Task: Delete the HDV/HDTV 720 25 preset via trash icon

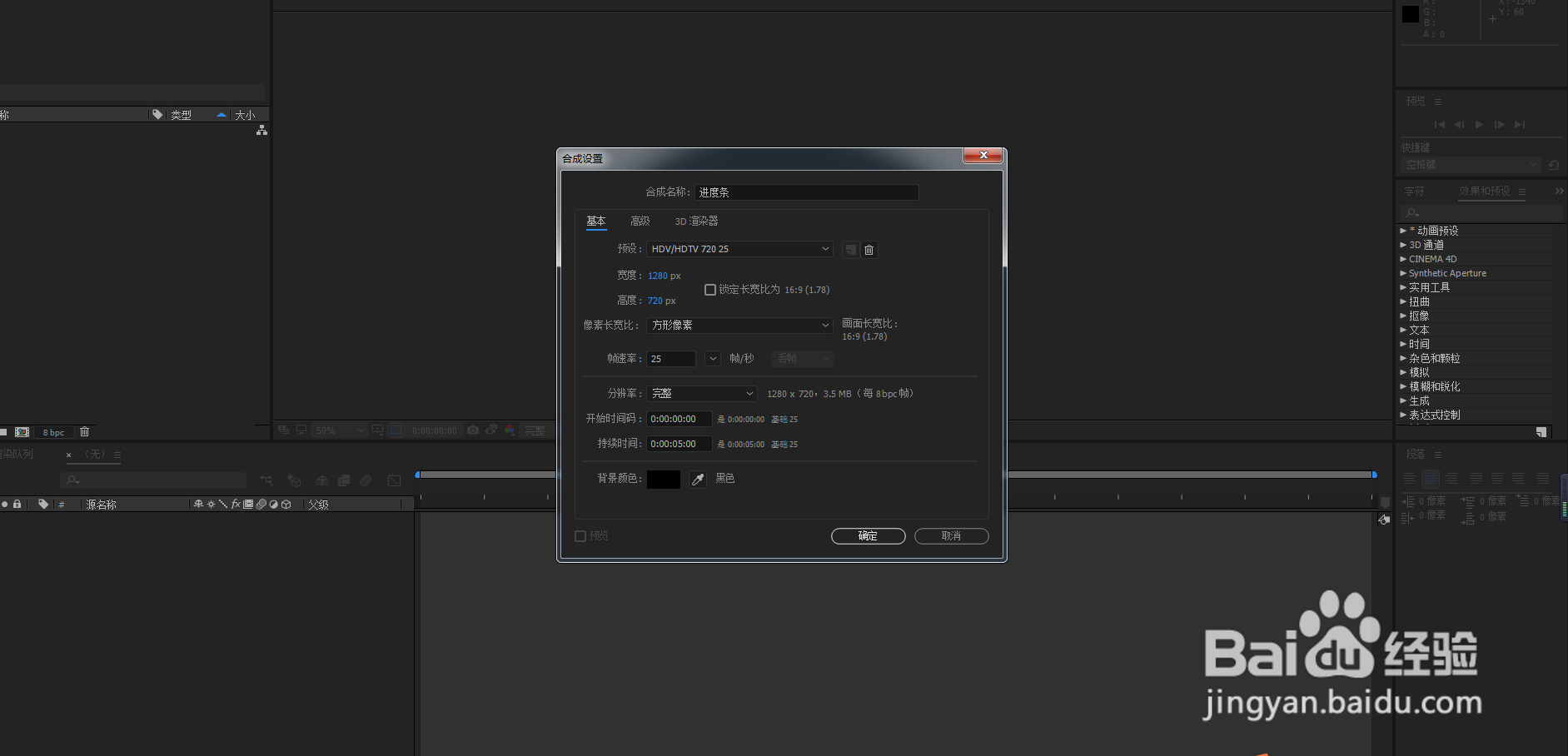Action: click(x=869, y=250)
